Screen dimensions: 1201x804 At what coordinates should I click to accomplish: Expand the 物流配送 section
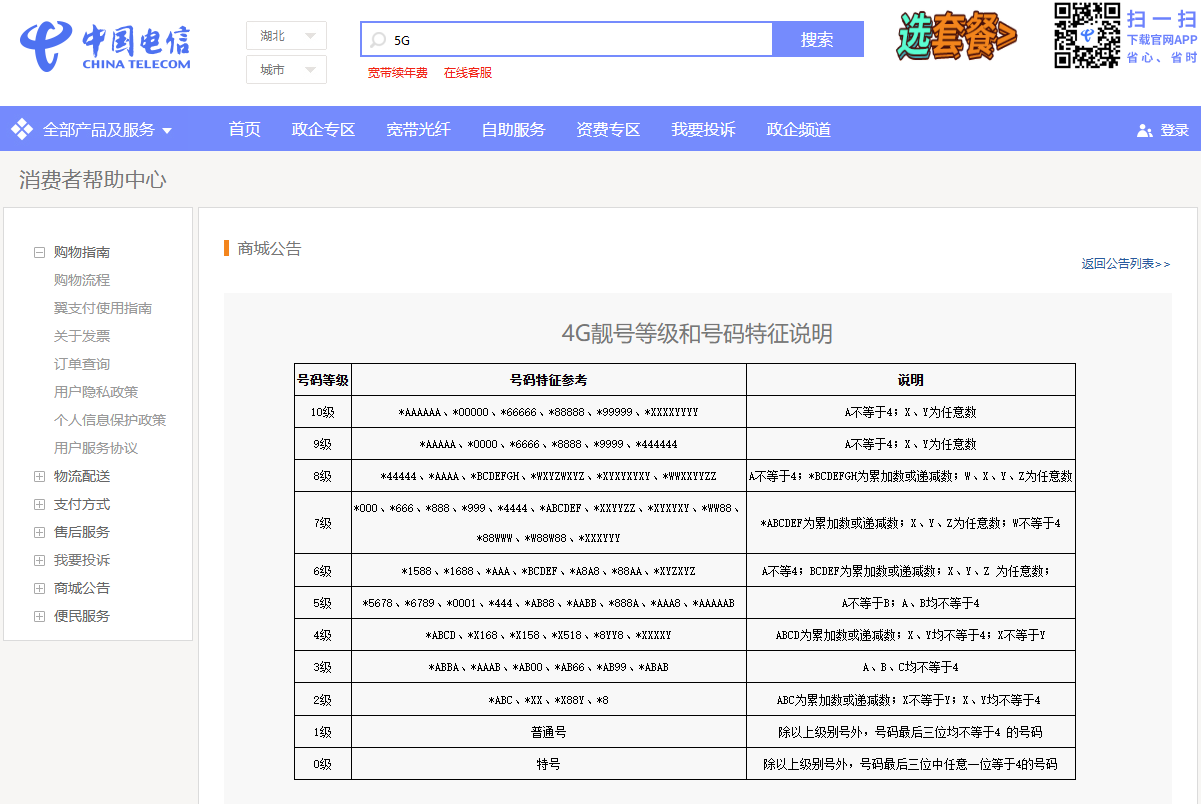(x=40, y=477)
